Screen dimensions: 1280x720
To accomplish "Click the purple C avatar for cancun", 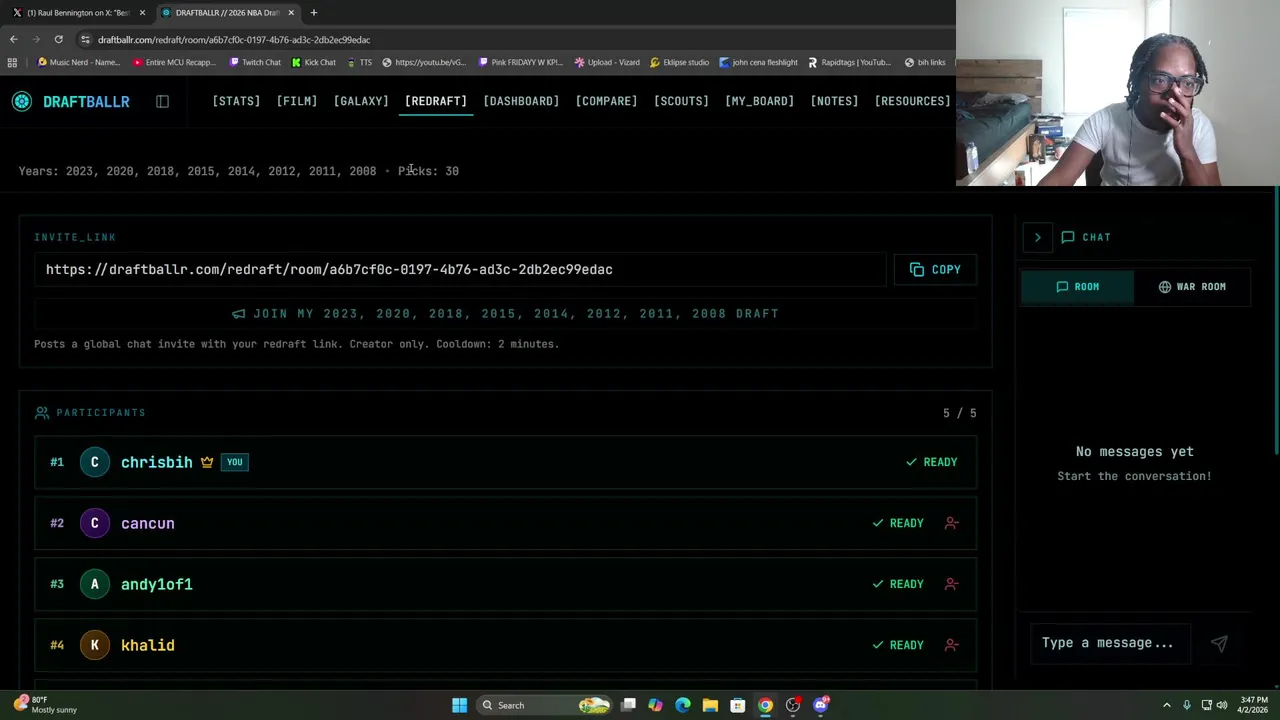I will tap(95, 523).
